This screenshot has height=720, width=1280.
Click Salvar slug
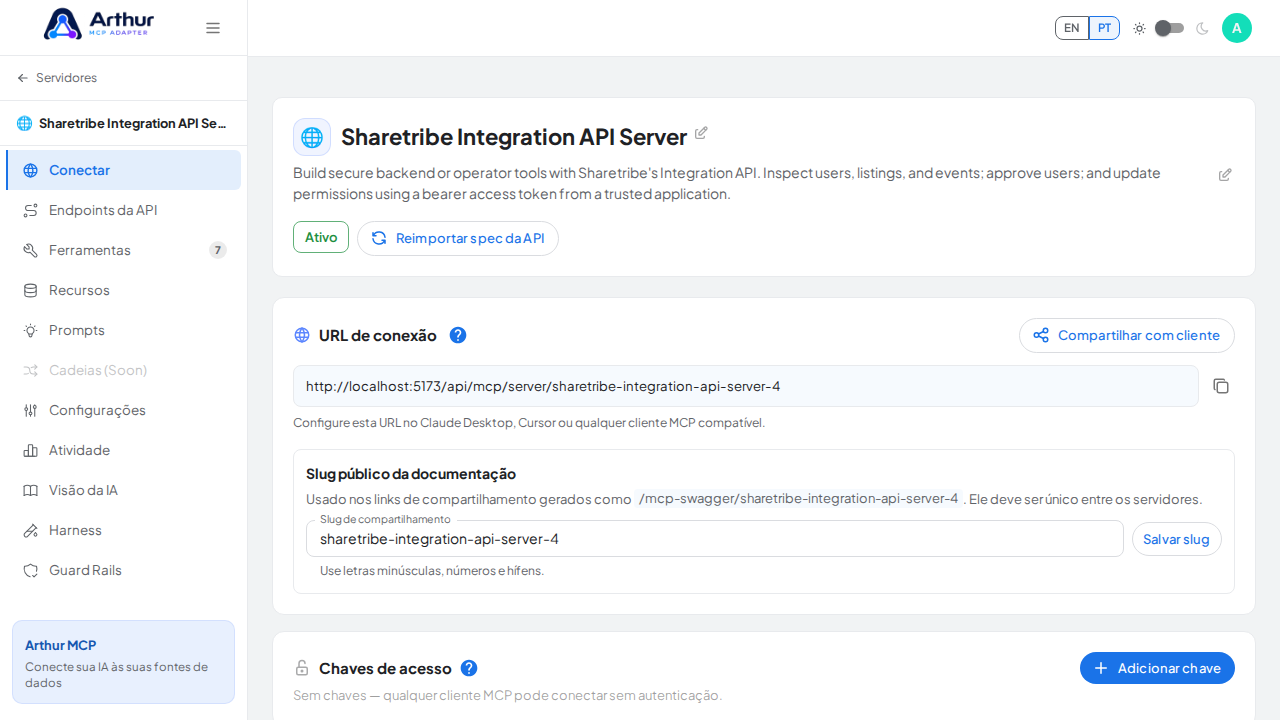point(1177,539)
